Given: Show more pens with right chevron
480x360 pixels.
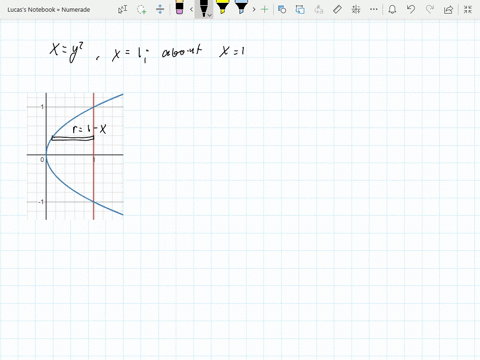Looking at the screenshot, I should click(254, 9).
